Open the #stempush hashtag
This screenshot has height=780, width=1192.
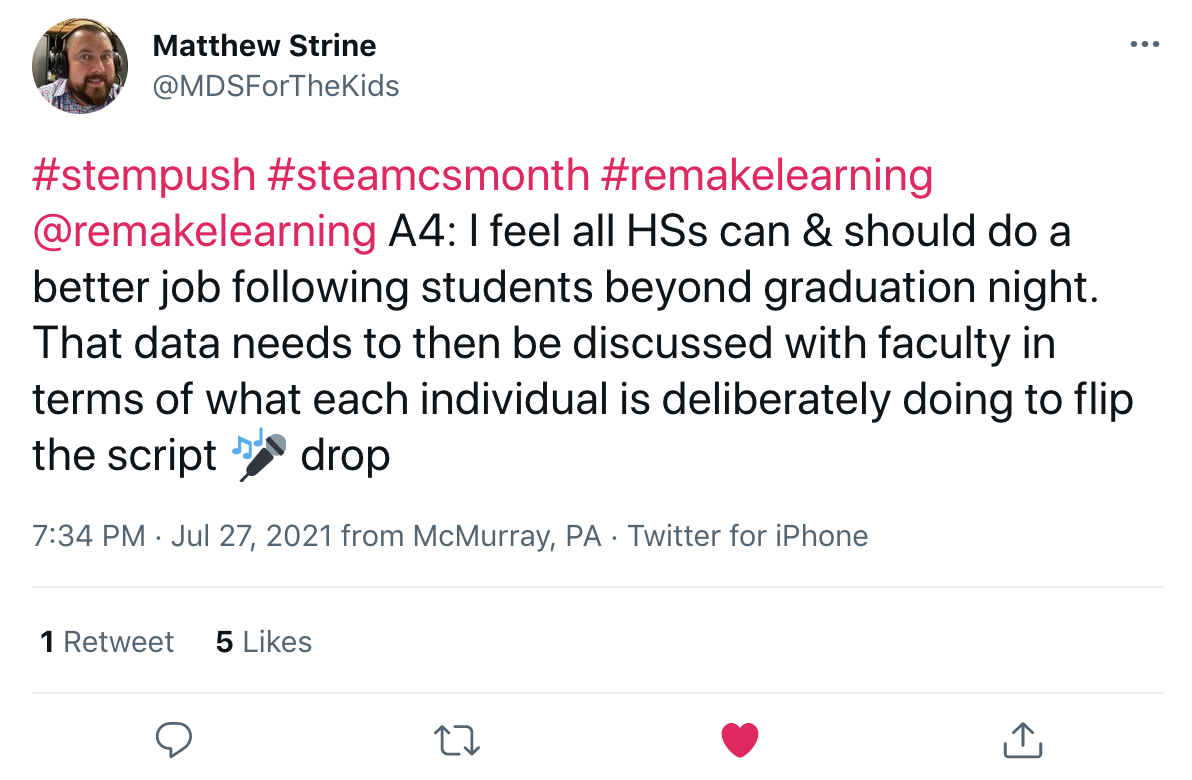coord(144,176)
